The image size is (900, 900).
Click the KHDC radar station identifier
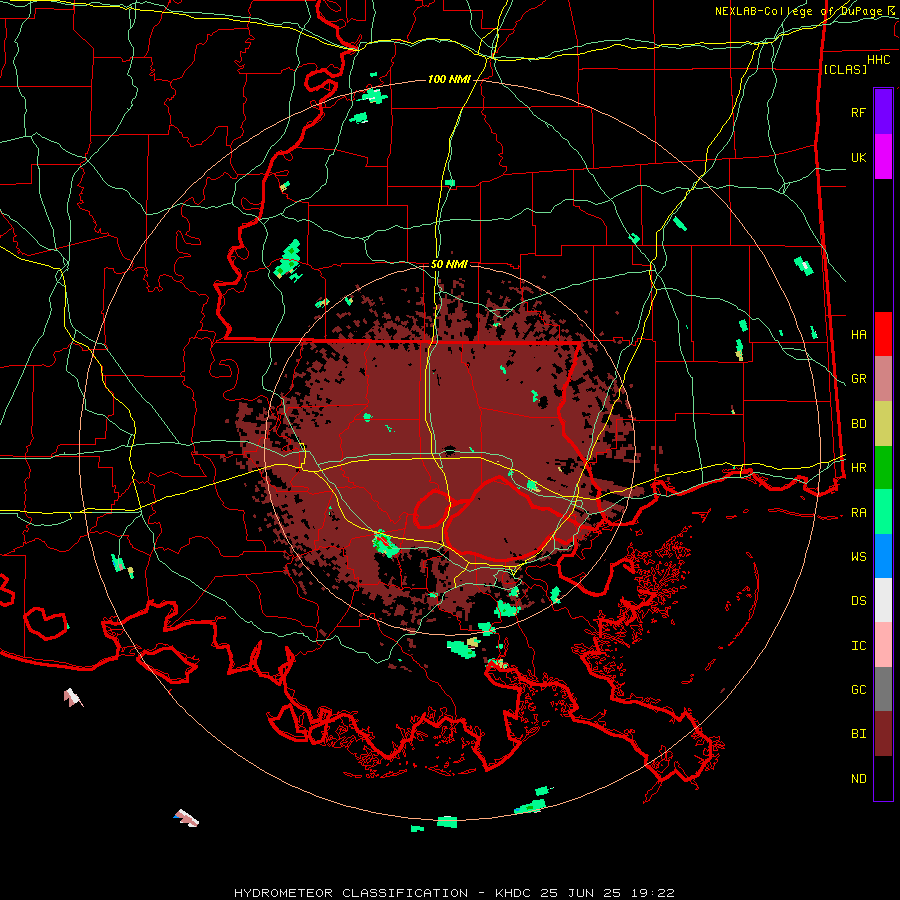[514, 893]
